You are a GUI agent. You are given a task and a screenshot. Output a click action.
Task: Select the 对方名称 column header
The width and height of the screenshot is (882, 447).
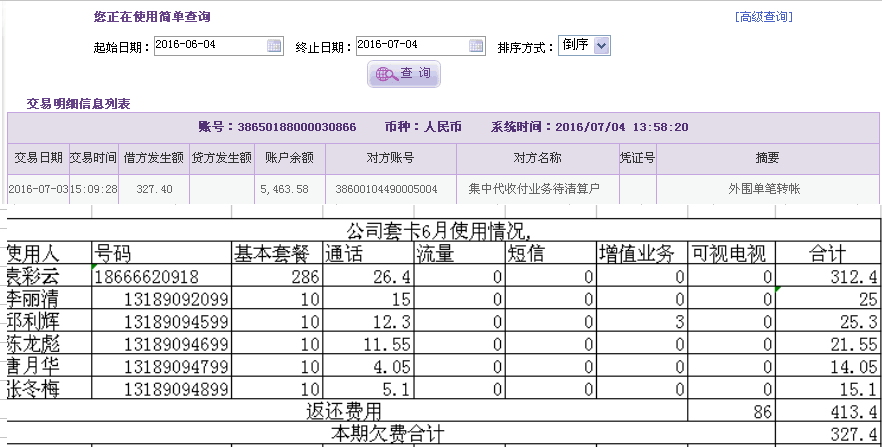tap(537, 158)
